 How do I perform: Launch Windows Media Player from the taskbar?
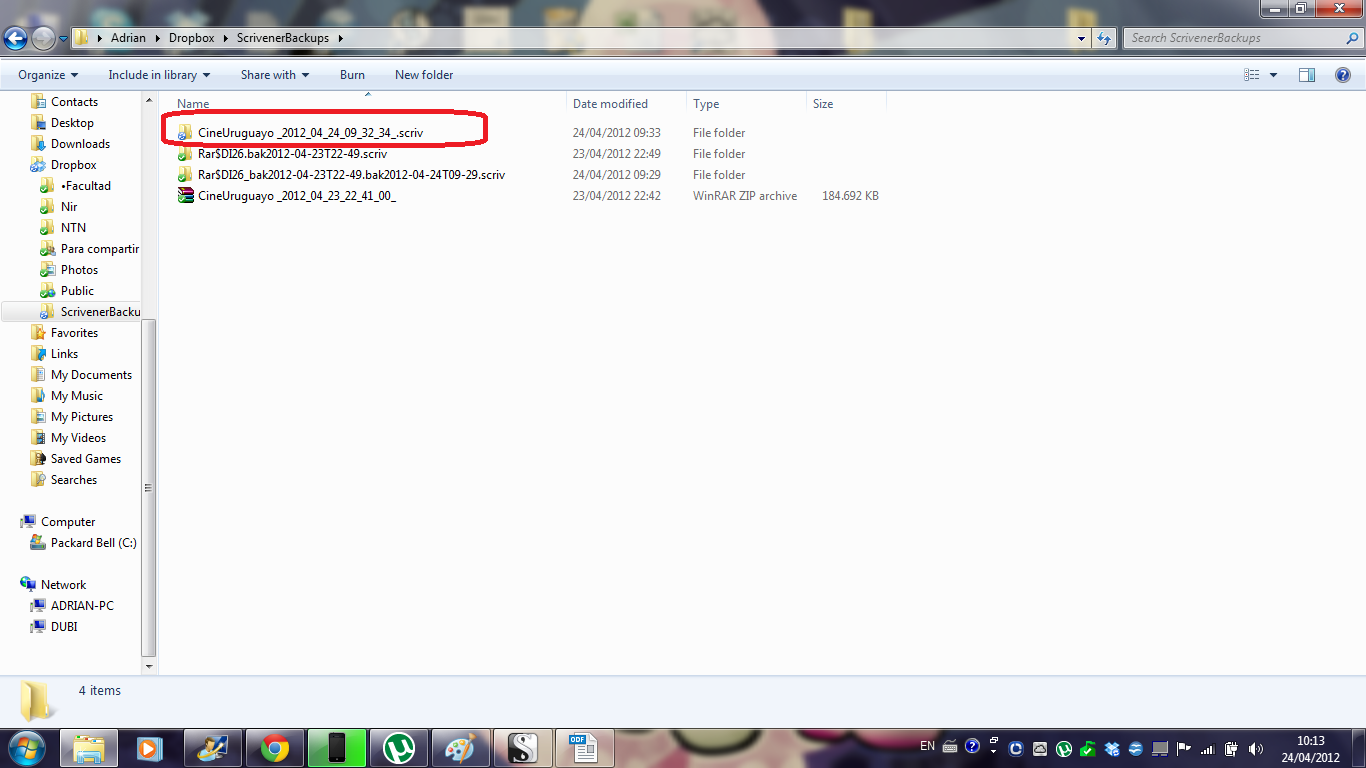(x=150, y=748)
